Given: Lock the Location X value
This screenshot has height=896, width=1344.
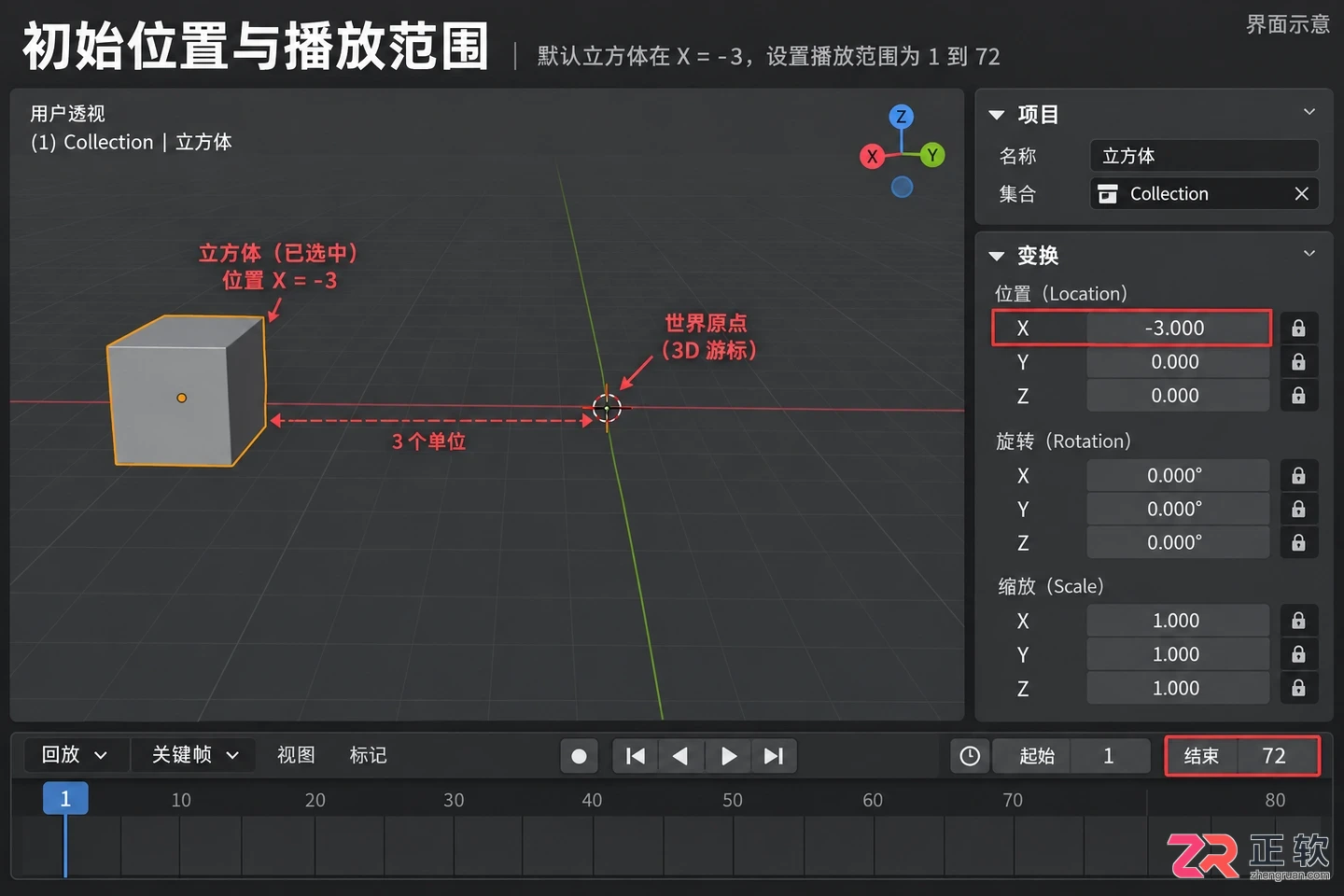Looking at the screenshot, I should (1298, 329).
